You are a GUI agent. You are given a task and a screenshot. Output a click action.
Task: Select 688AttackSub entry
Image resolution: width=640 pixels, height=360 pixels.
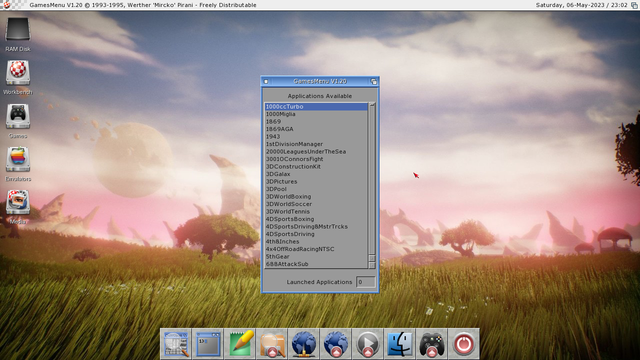pos(316,264)
